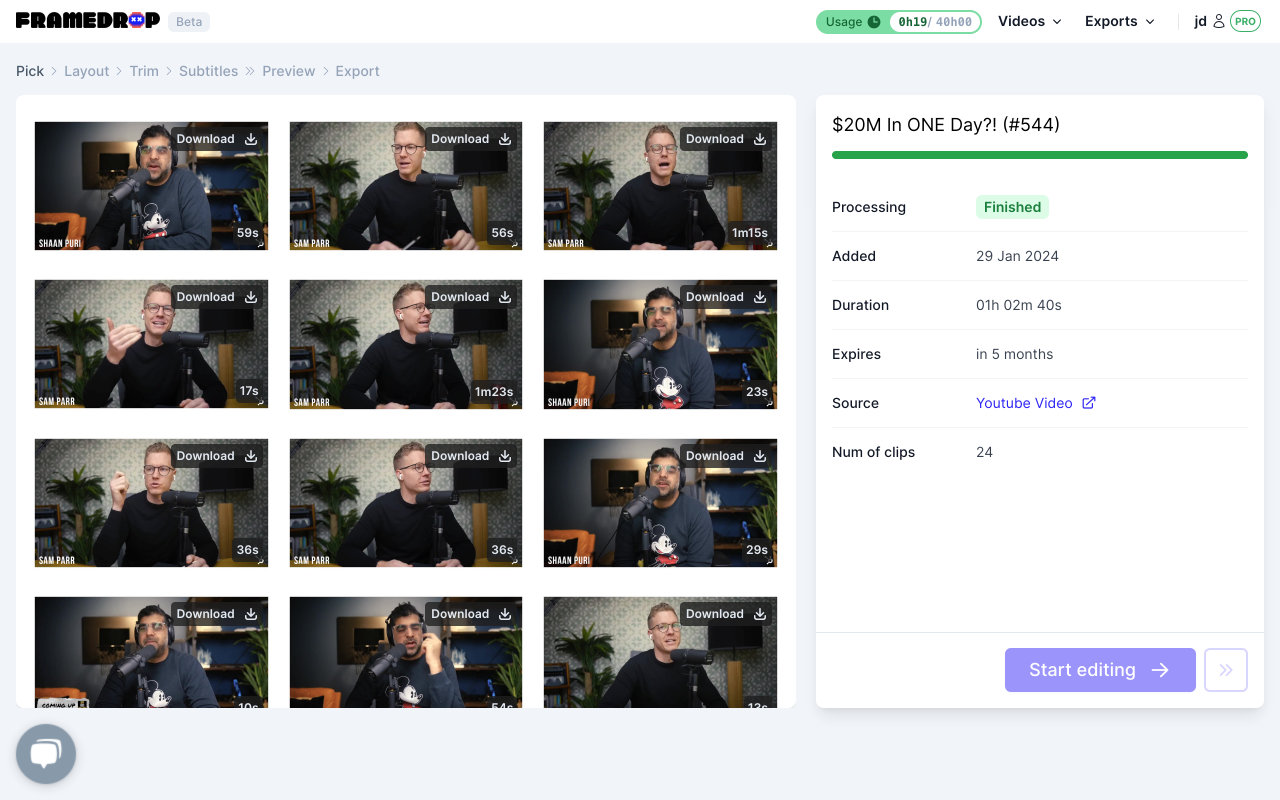Open the Youtube Video source link
The image size is (1280, 800).
(1024, 403)
